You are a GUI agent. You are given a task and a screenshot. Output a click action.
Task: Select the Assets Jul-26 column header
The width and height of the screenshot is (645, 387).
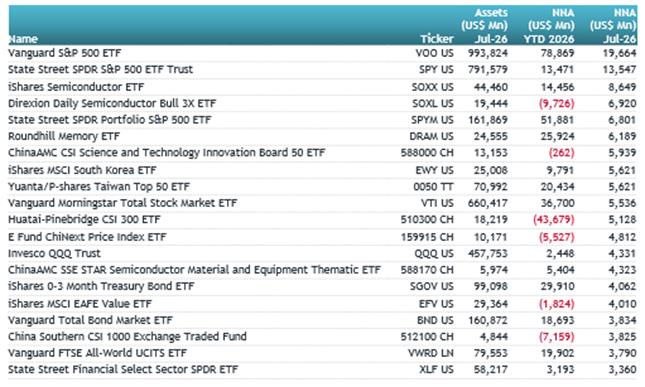pos(485,26)
